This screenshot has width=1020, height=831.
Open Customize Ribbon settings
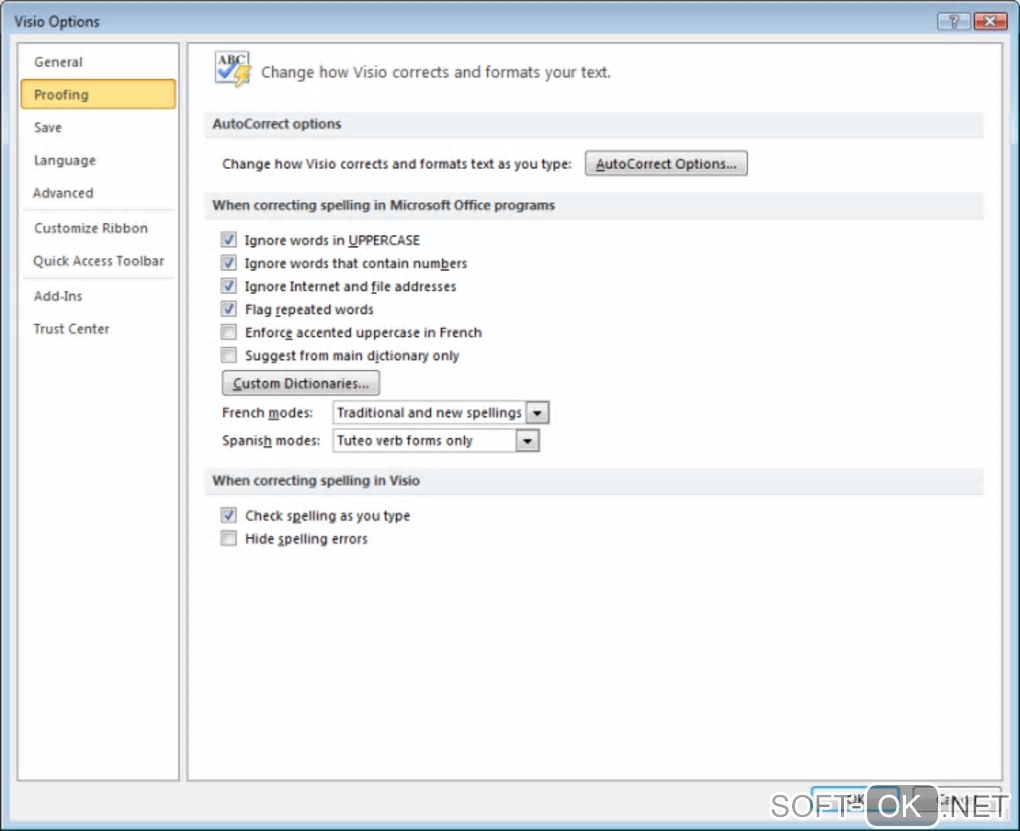pos(98,228)
